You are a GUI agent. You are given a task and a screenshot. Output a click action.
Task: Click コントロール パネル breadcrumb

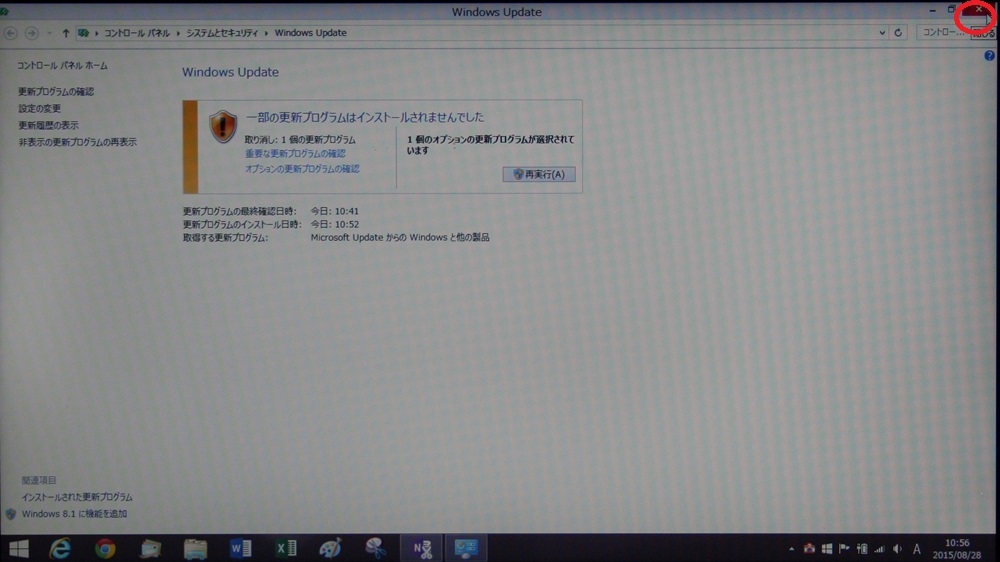(x=137, y=33)
